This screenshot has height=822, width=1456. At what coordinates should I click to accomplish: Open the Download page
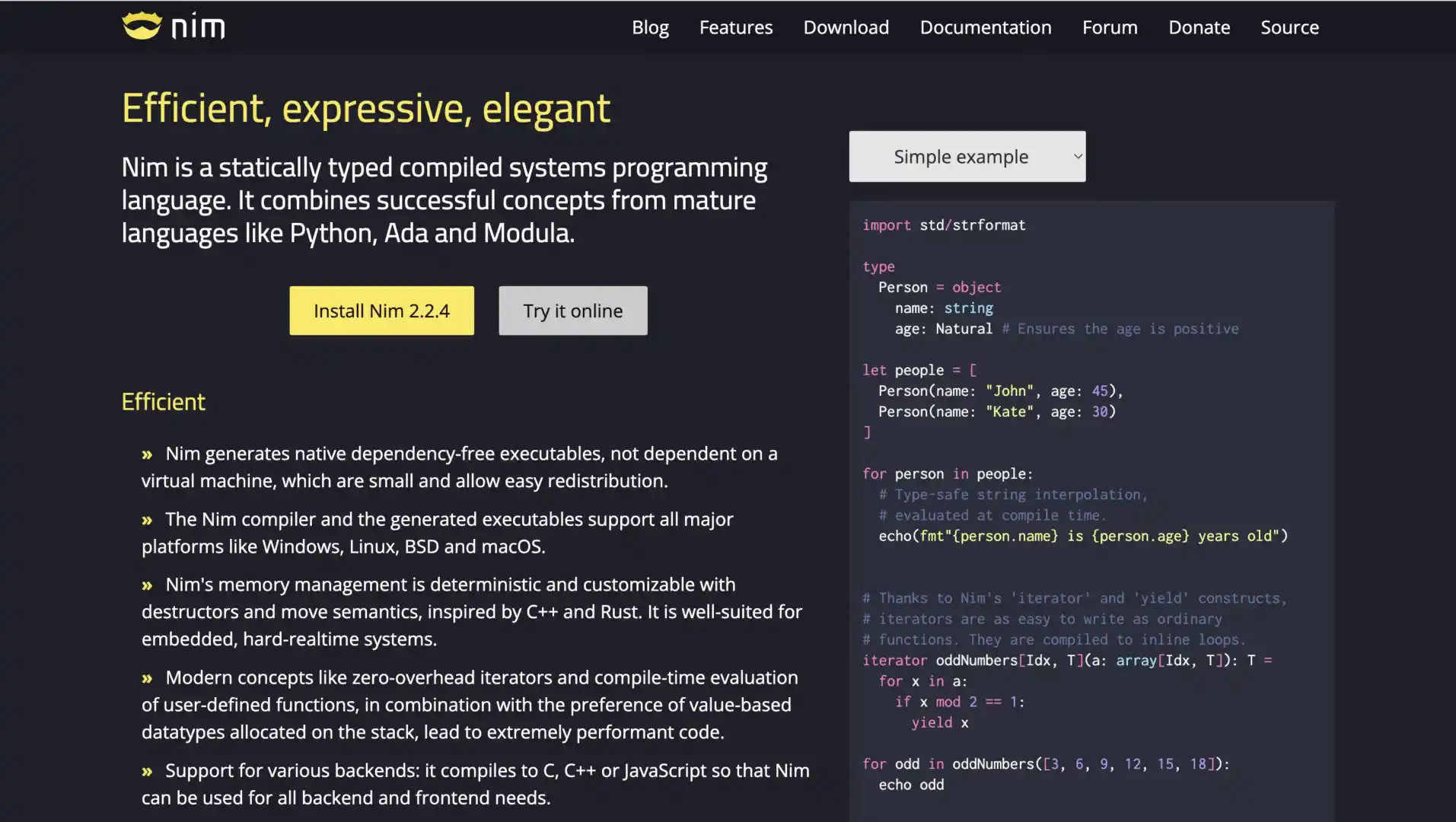pyautogui.click(x=846, y=27)
